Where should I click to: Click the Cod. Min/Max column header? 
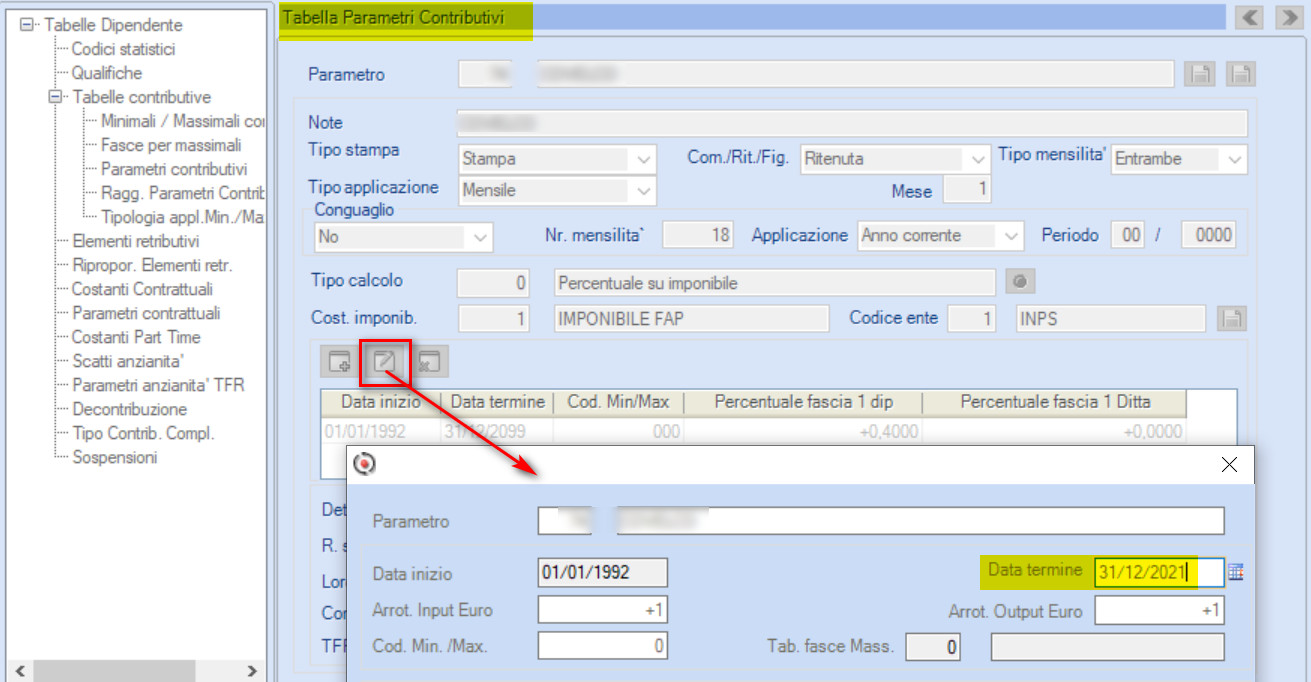coord(620,402)
